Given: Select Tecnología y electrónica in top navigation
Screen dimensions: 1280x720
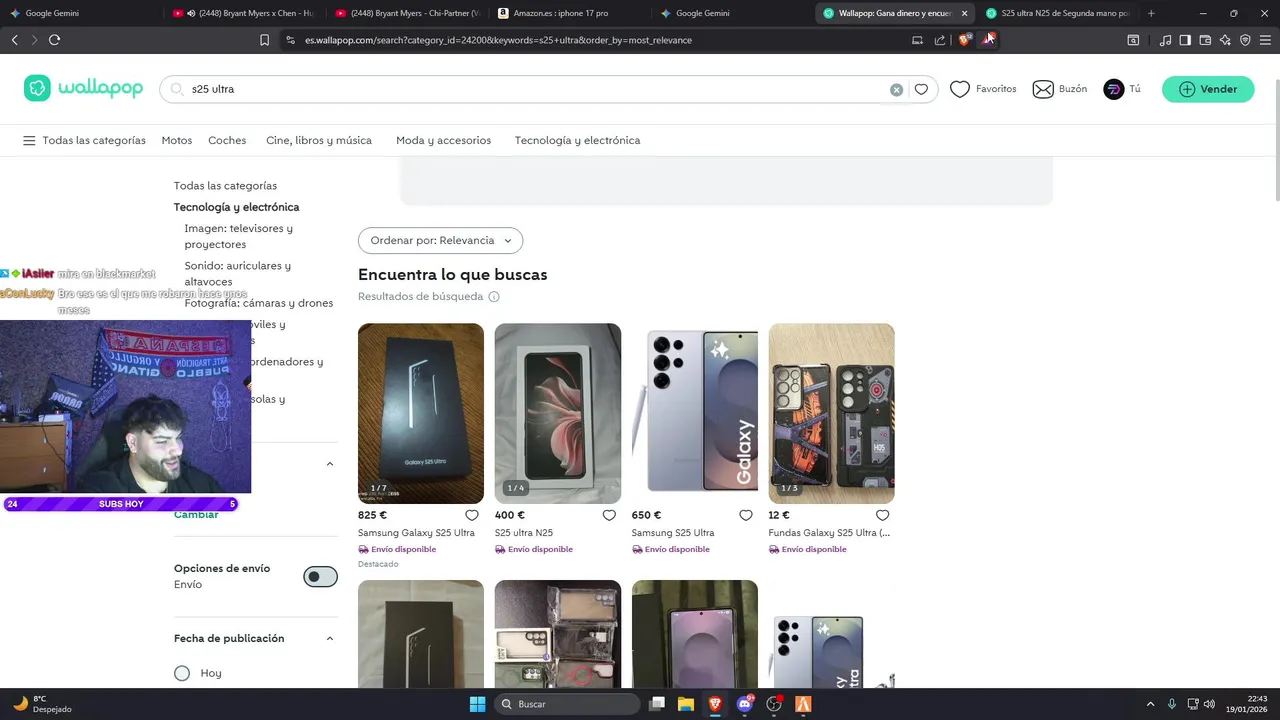Looking at the screenshot, I should click(577, 140).
